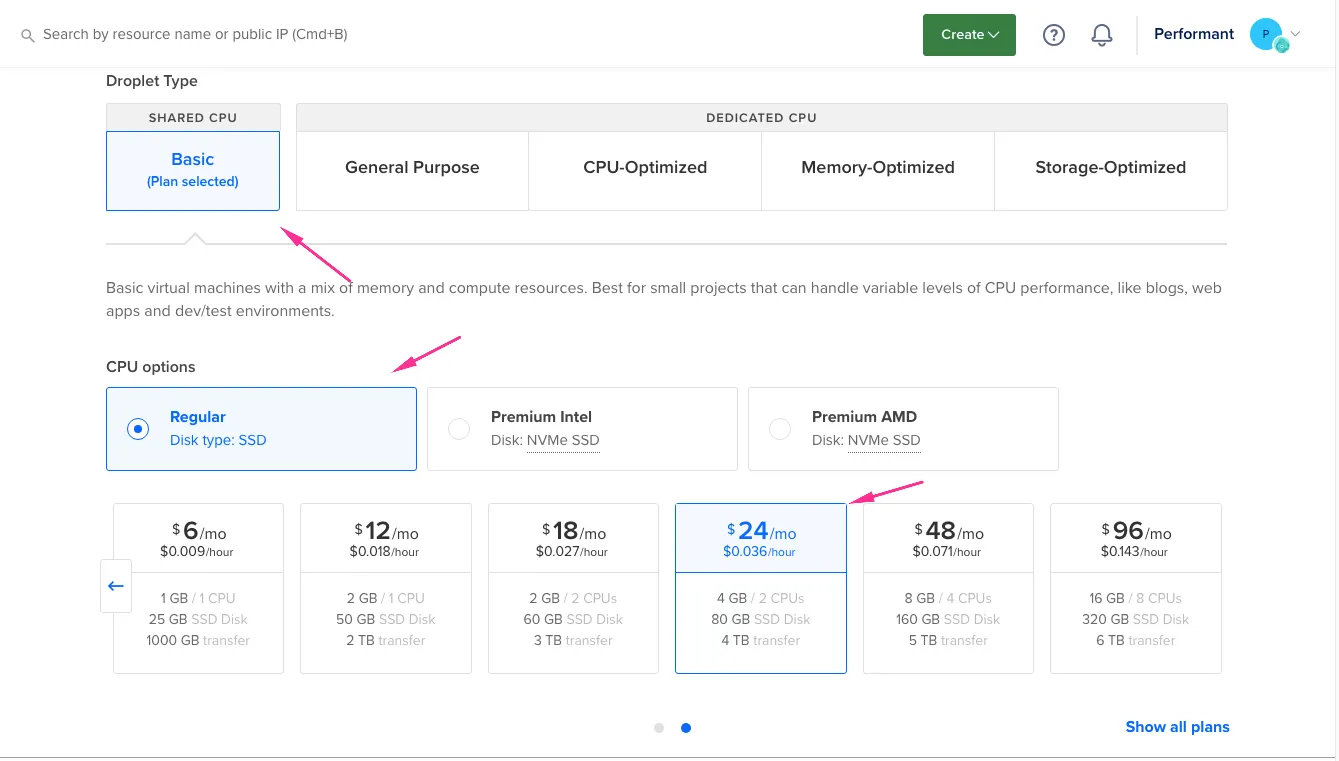Click the Show all plans link
This screenshot has width=1339, height=761.
click(x=1177, y=727)
